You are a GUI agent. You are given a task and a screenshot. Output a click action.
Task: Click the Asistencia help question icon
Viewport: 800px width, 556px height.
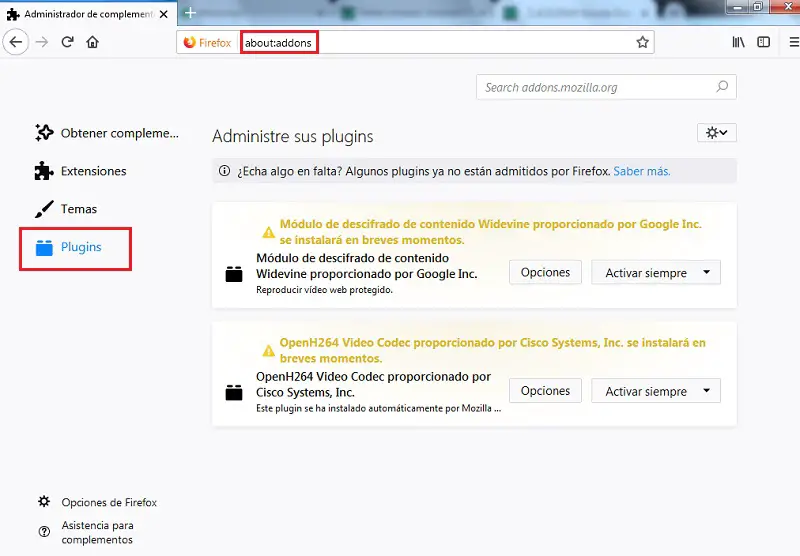pos(44,532)
